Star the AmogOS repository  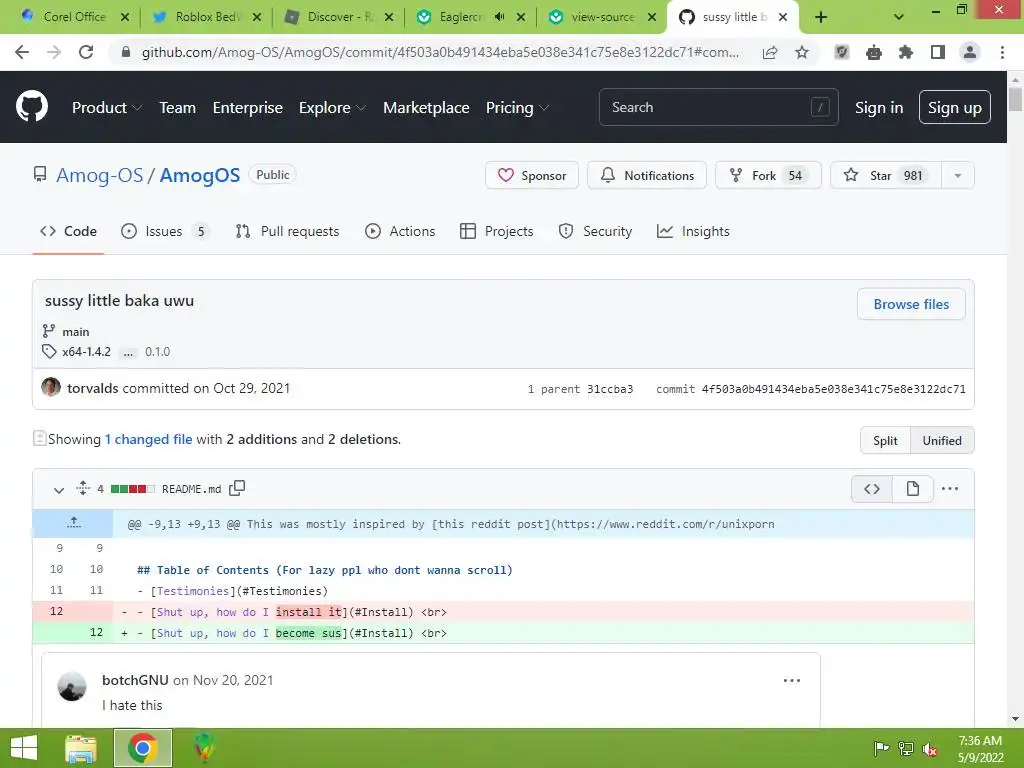[x=886, y=175]
